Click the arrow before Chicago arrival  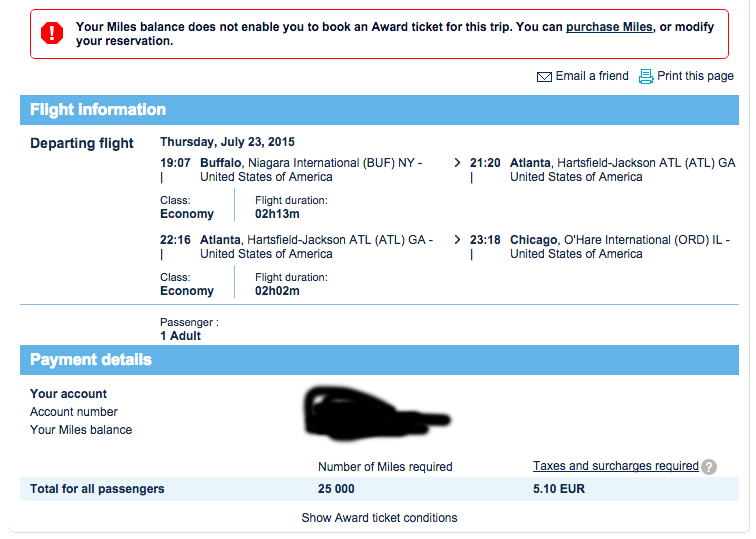click(x=458, y=240)
